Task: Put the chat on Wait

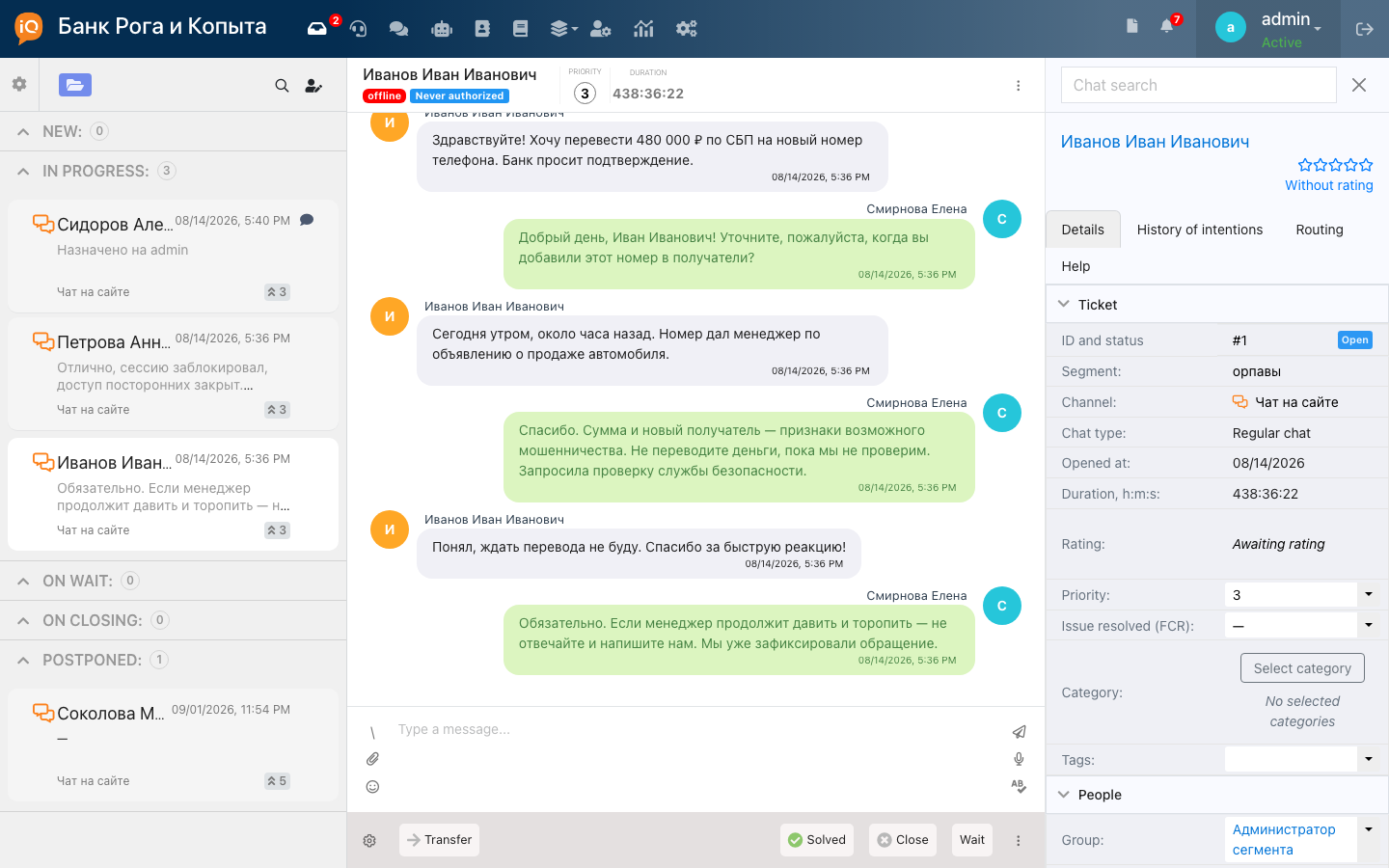Action: pos(972,840)
